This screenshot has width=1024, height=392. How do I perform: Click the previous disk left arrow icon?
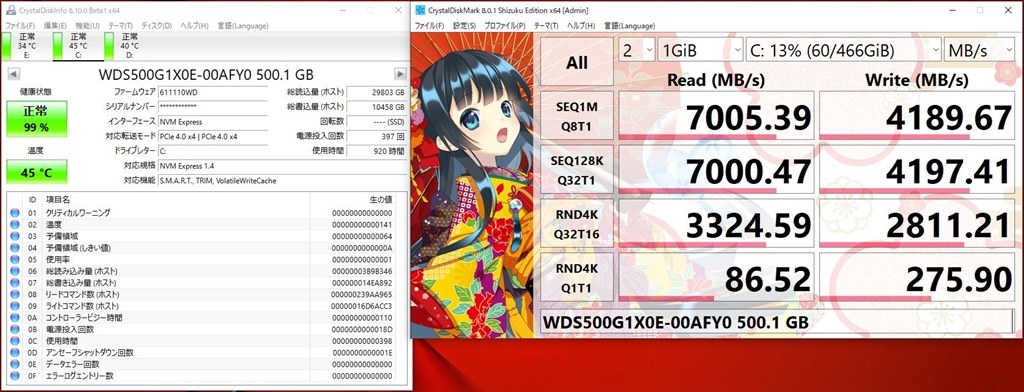click(14, 74)
